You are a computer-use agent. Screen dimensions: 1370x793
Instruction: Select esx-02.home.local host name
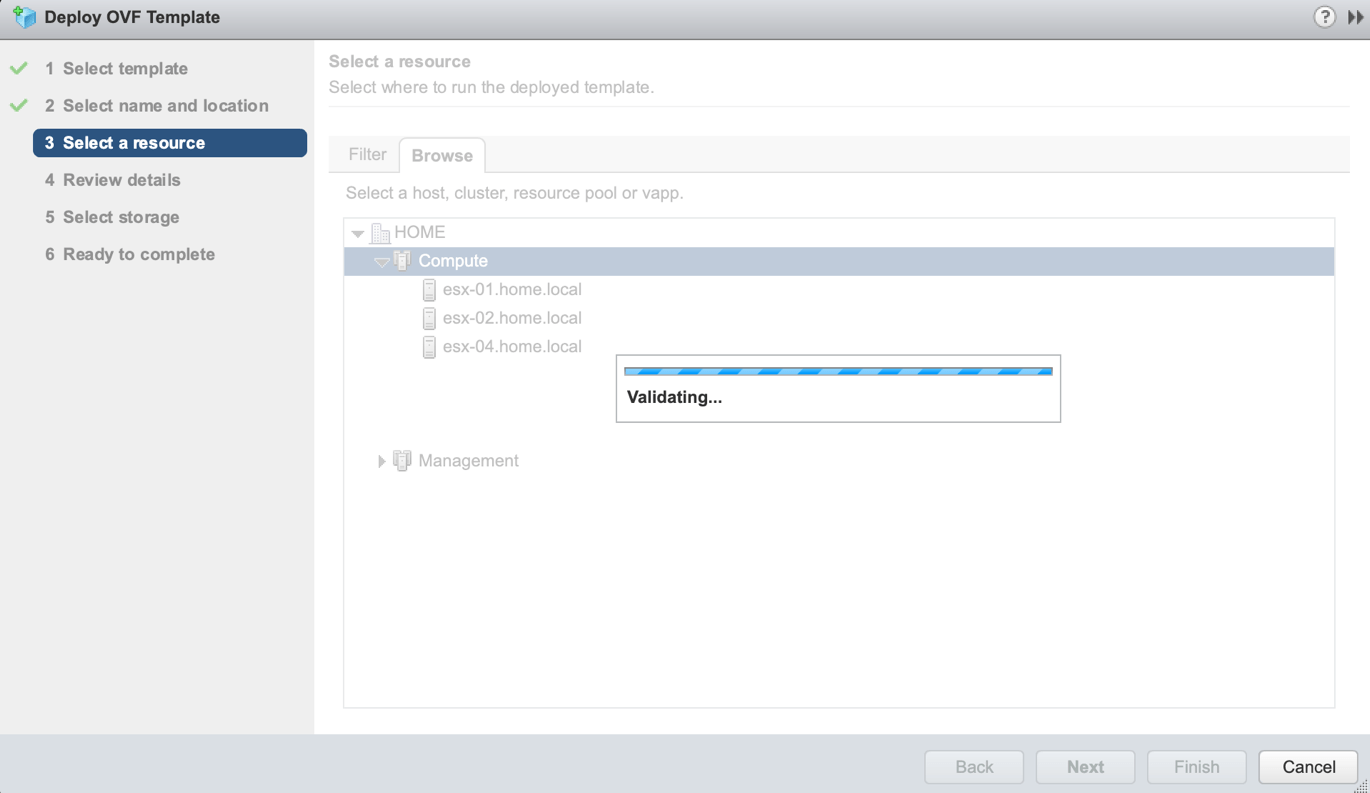click(x=512, y=318)
